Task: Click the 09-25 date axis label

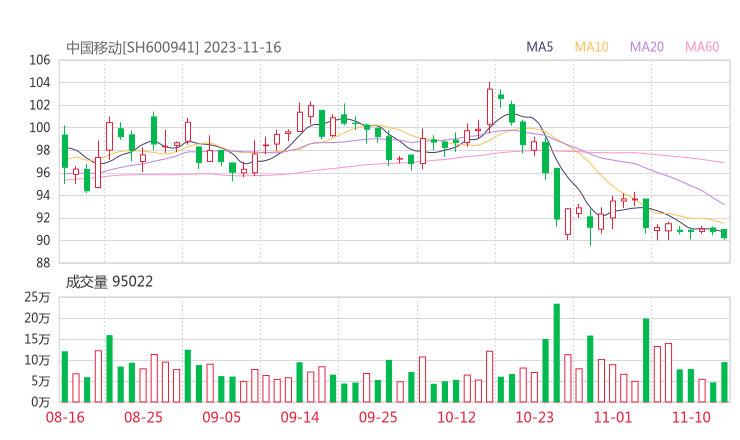Action: coord(378,417)
